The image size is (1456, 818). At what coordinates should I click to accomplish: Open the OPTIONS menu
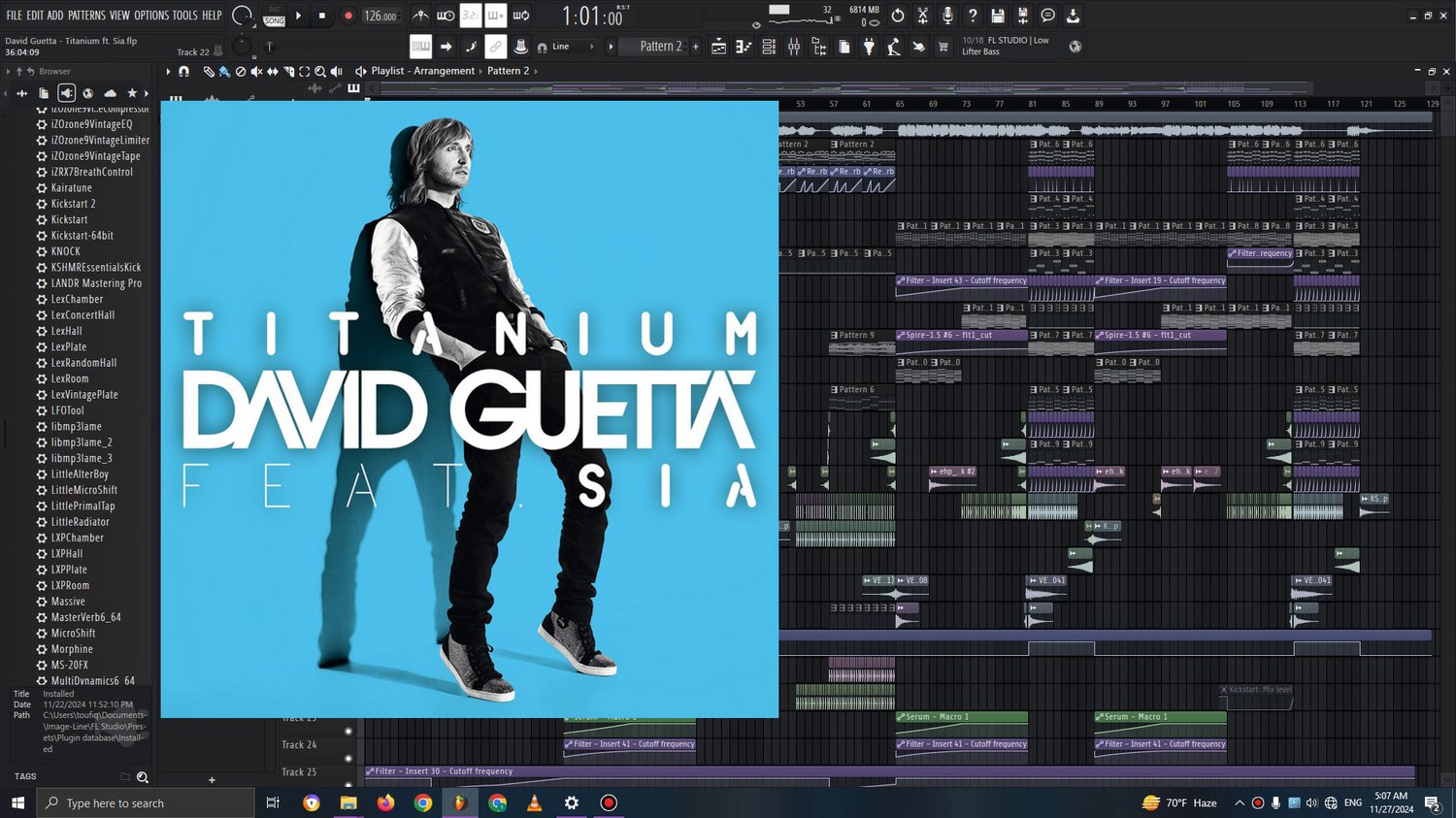(151, 16)
